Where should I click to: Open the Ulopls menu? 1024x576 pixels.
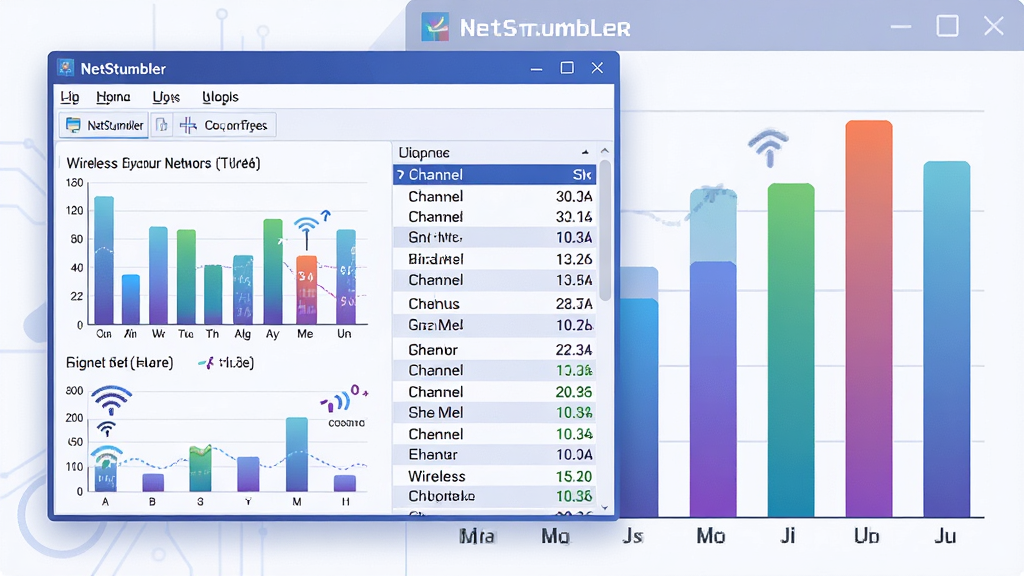coord(220,97)
